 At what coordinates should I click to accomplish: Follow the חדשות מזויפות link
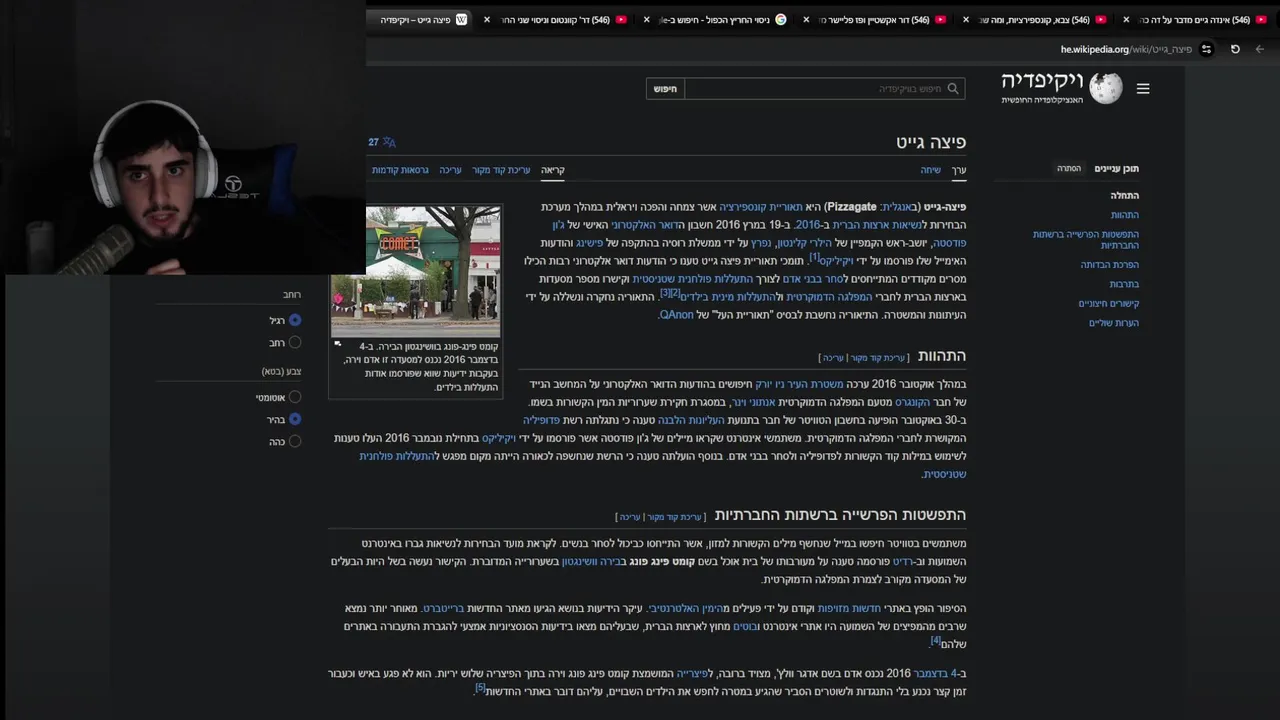click(x=849, y=608)
